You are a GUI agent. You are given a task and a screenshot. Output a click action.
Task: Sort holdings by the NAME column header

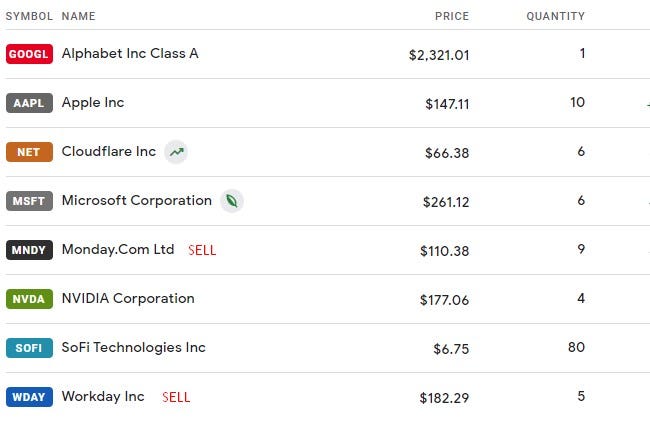pyautogui.click(x=79, y=16)
